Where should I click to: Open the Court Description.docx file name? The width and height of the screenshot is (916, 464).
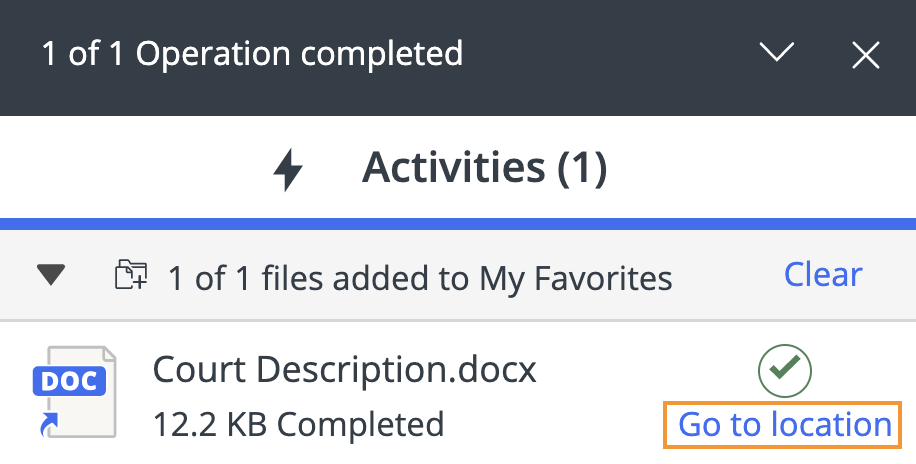click(345, 371)
